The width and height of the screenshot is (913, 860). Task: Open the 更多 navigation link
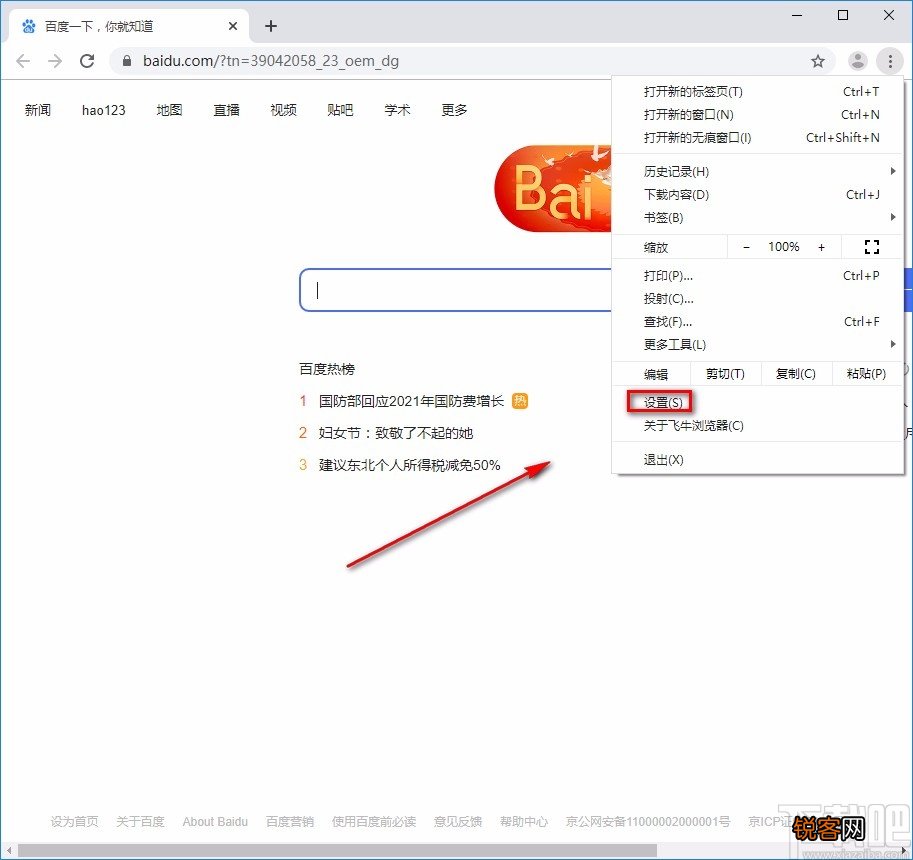tap(454, 110)
